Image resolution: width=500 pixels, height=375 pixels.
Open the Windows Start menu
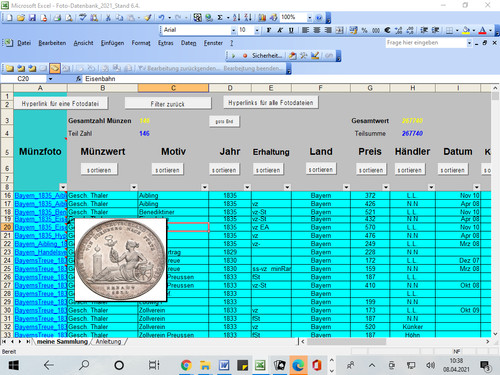coord(13,365)
